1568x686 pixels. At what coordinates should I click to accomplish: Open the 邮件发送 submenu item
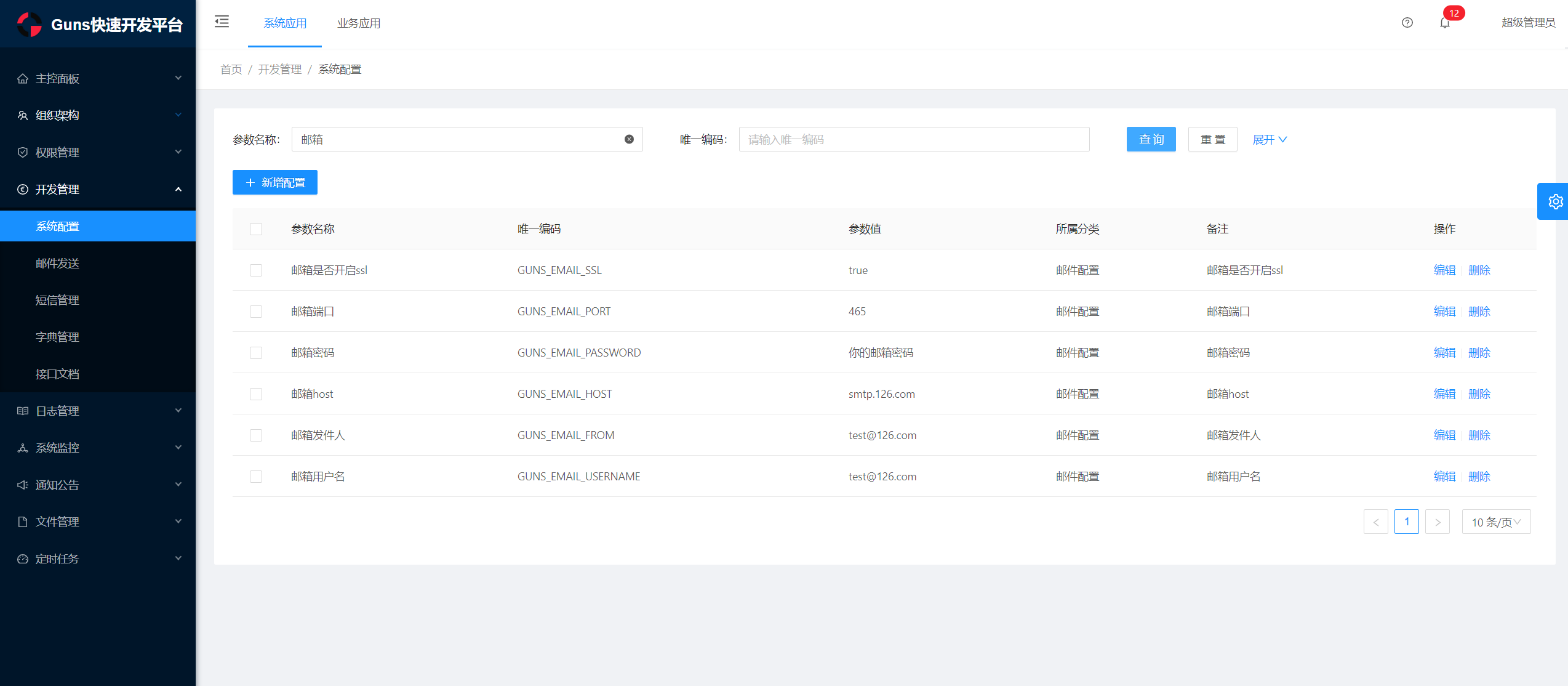tap(57, 263)
